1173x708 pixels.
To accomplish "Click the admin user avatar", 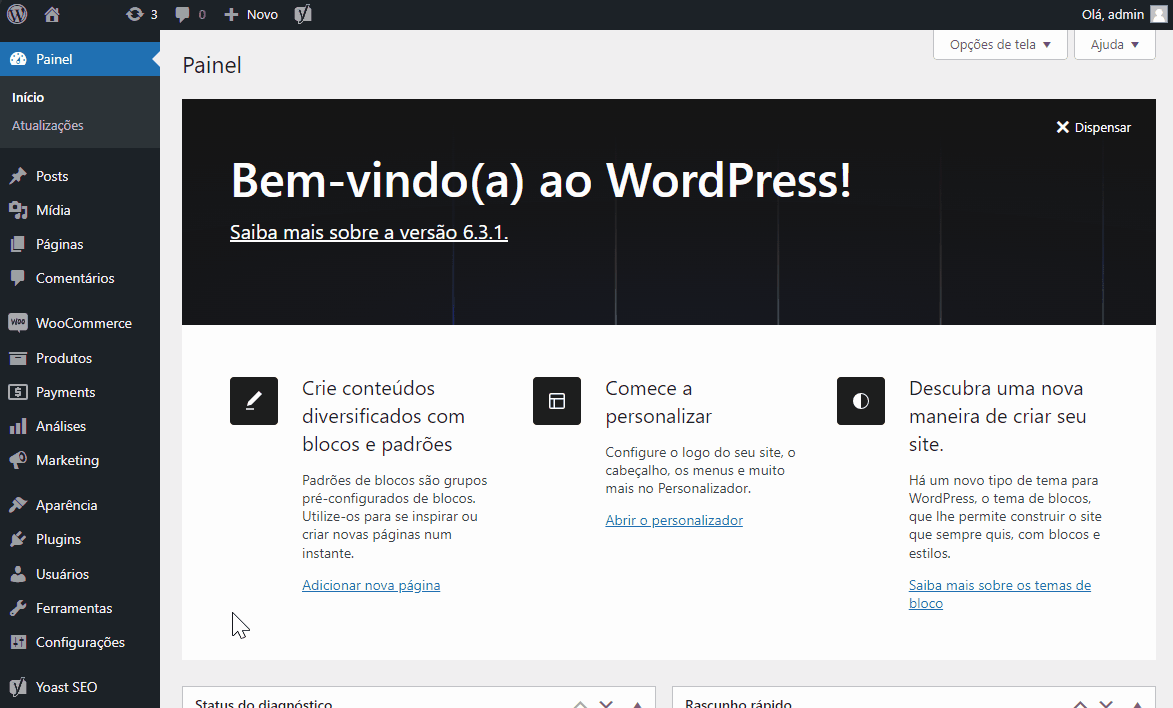I will pos(1159,14).
